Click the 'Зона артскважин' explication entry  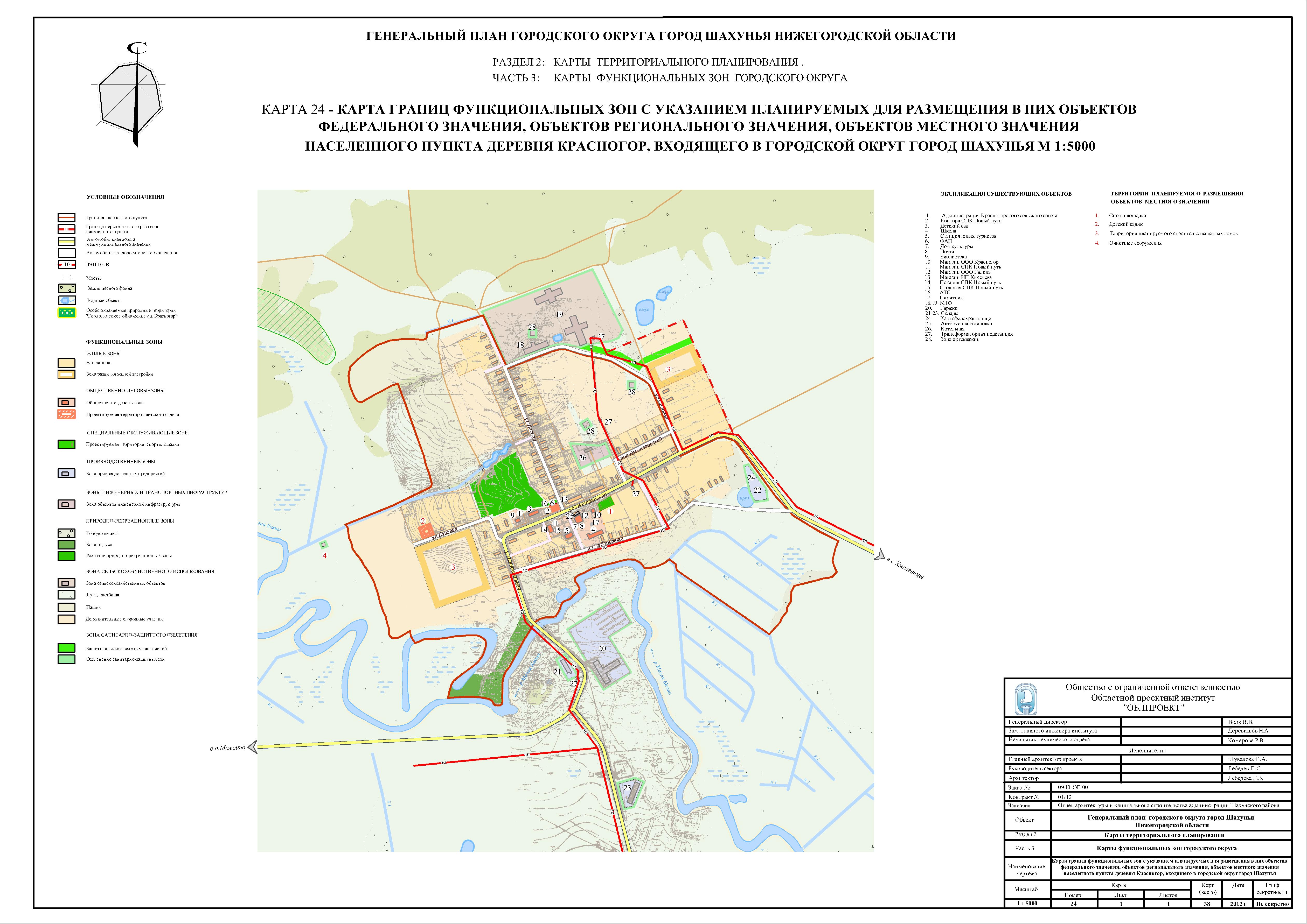[x=960, y=339]
